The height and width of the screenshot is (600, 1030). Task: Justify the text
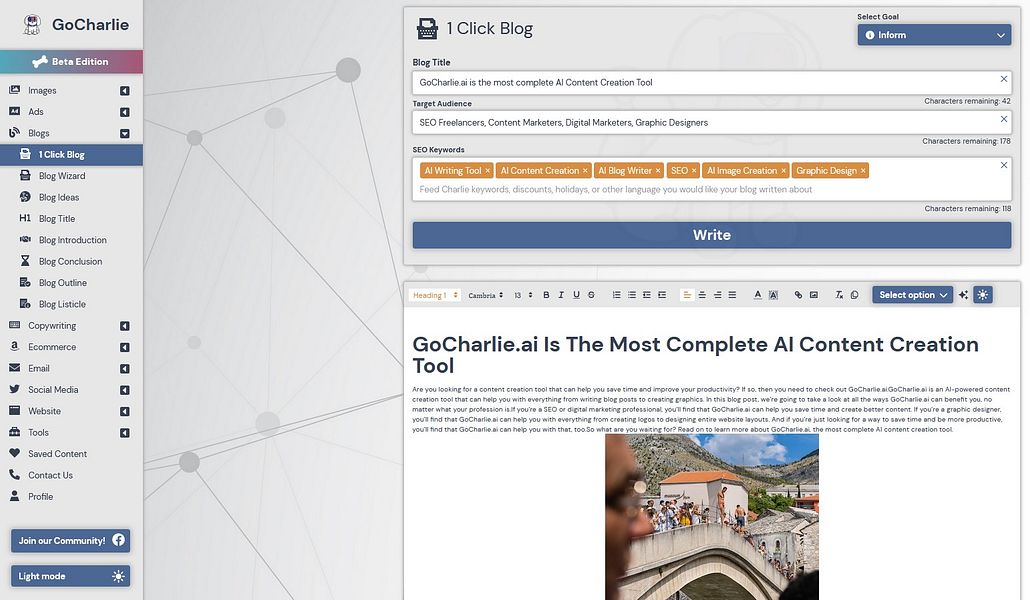point(732,295)
